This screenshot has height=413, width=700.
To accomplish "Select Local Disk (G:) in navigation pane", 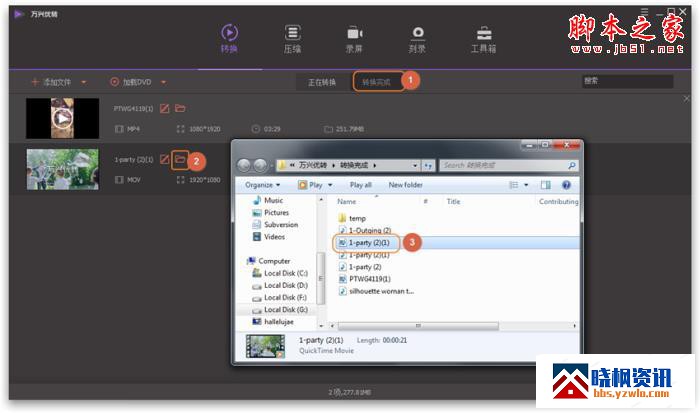I will click(280, 309).
